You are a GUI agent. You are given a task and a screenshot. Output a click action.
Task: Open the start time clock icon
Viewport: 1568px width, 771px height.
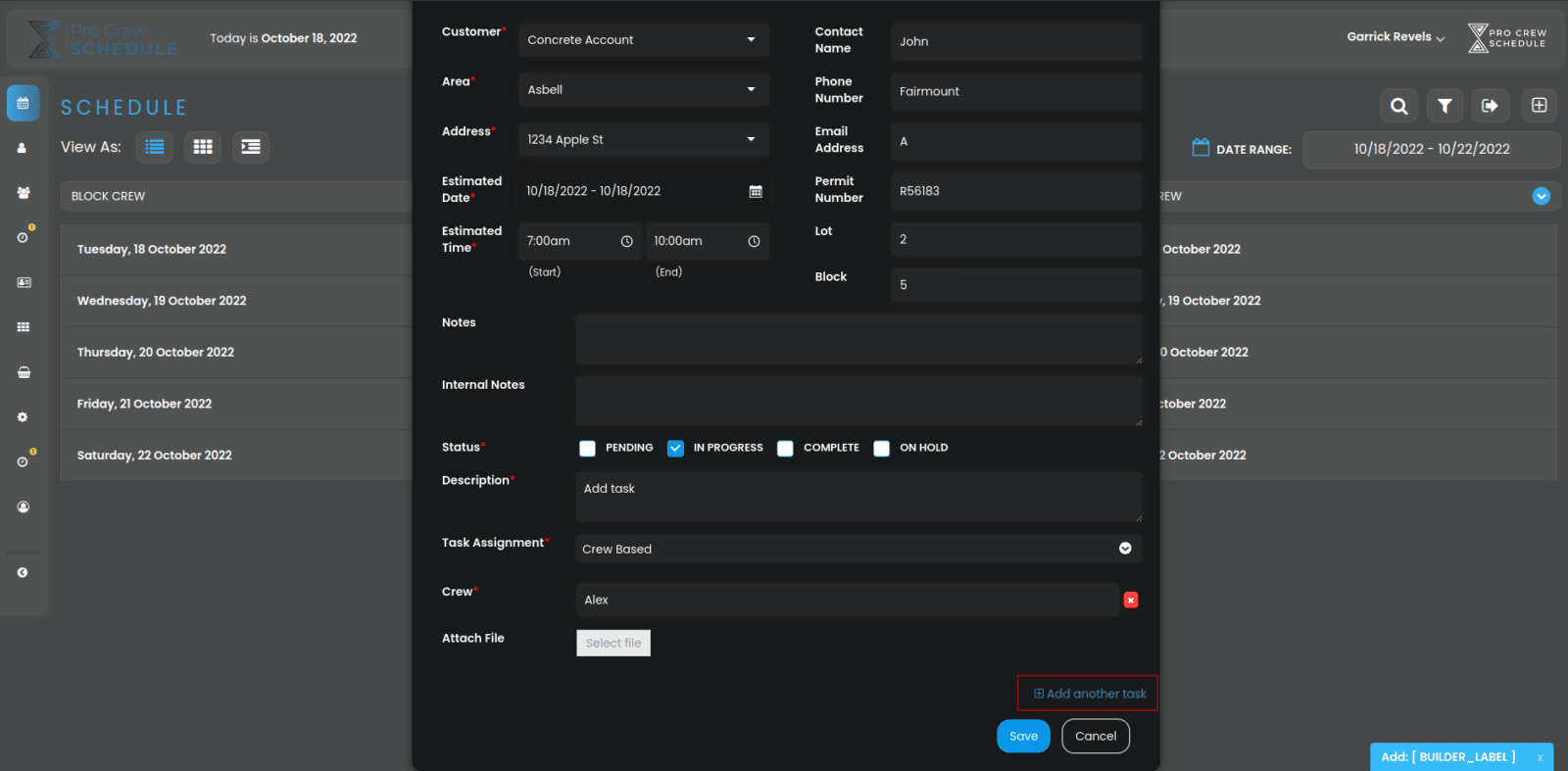click(627, 241)
